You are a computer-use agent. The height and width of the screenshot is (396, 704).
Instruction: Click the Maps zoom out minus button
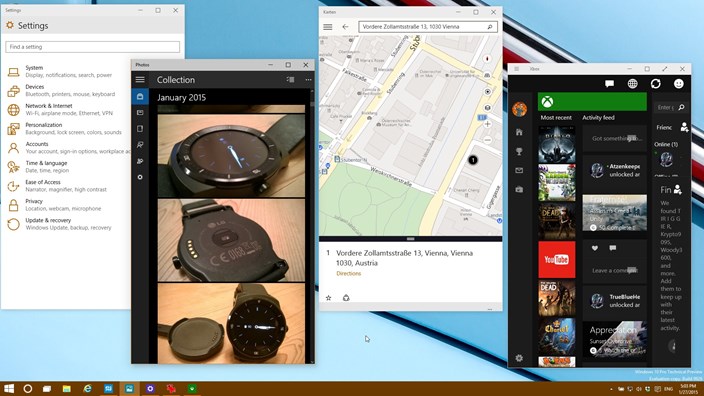(x=488, y=140)
